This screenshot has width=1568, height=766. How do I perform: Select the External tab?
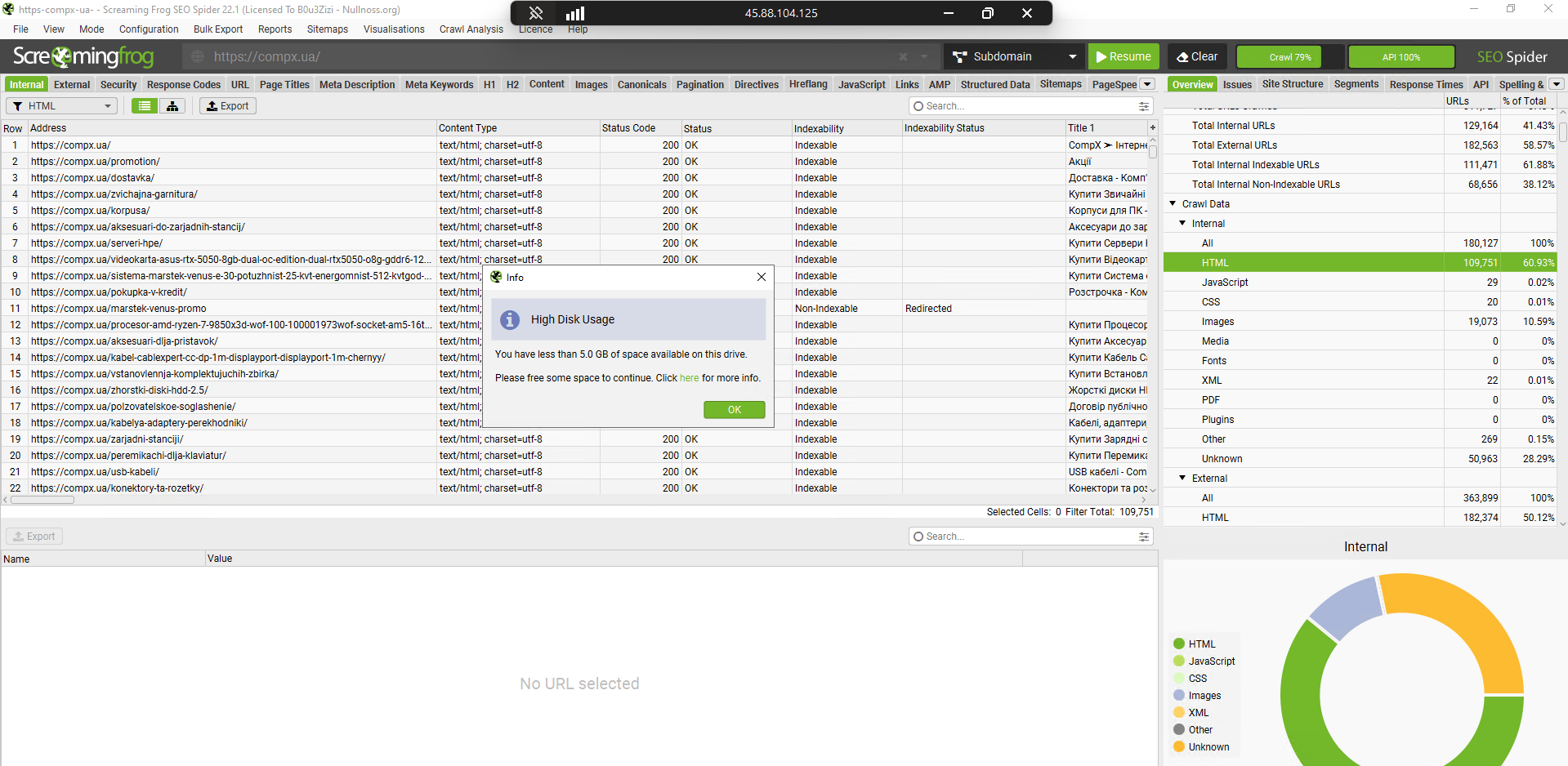[x=72, y=84]
